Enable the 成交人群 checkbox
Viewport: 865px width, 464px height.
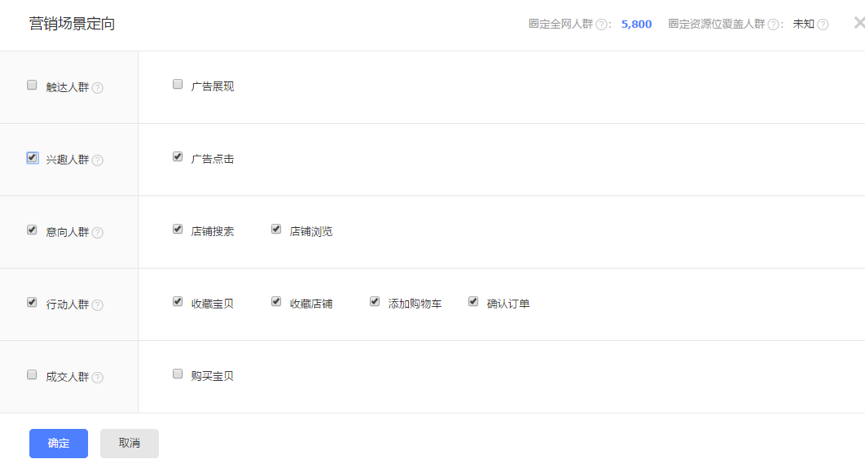[32, 375]
